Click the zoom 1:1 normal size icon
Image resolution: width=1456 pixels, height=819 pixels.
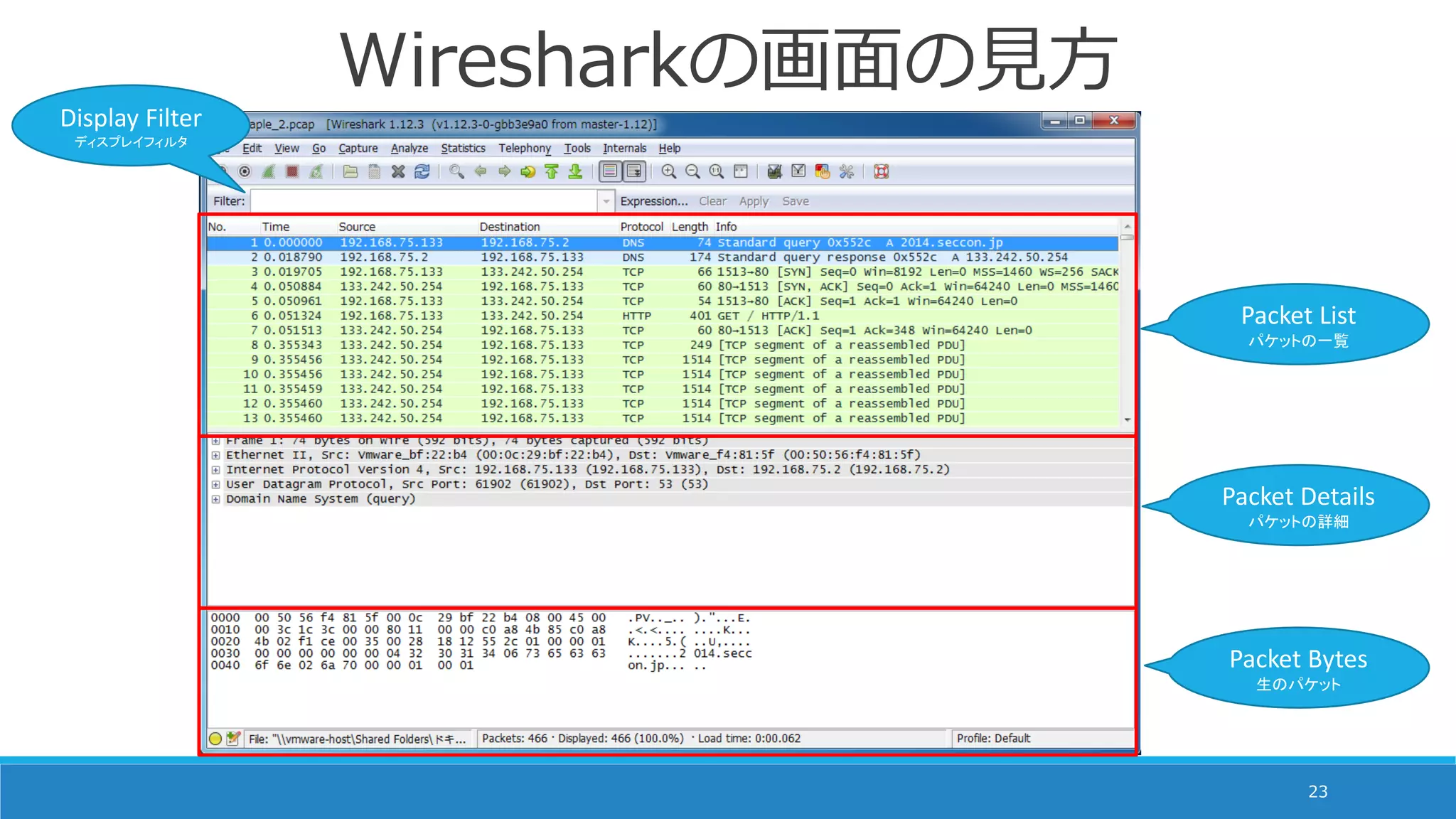pyautogui.click(x=717, y=172)
